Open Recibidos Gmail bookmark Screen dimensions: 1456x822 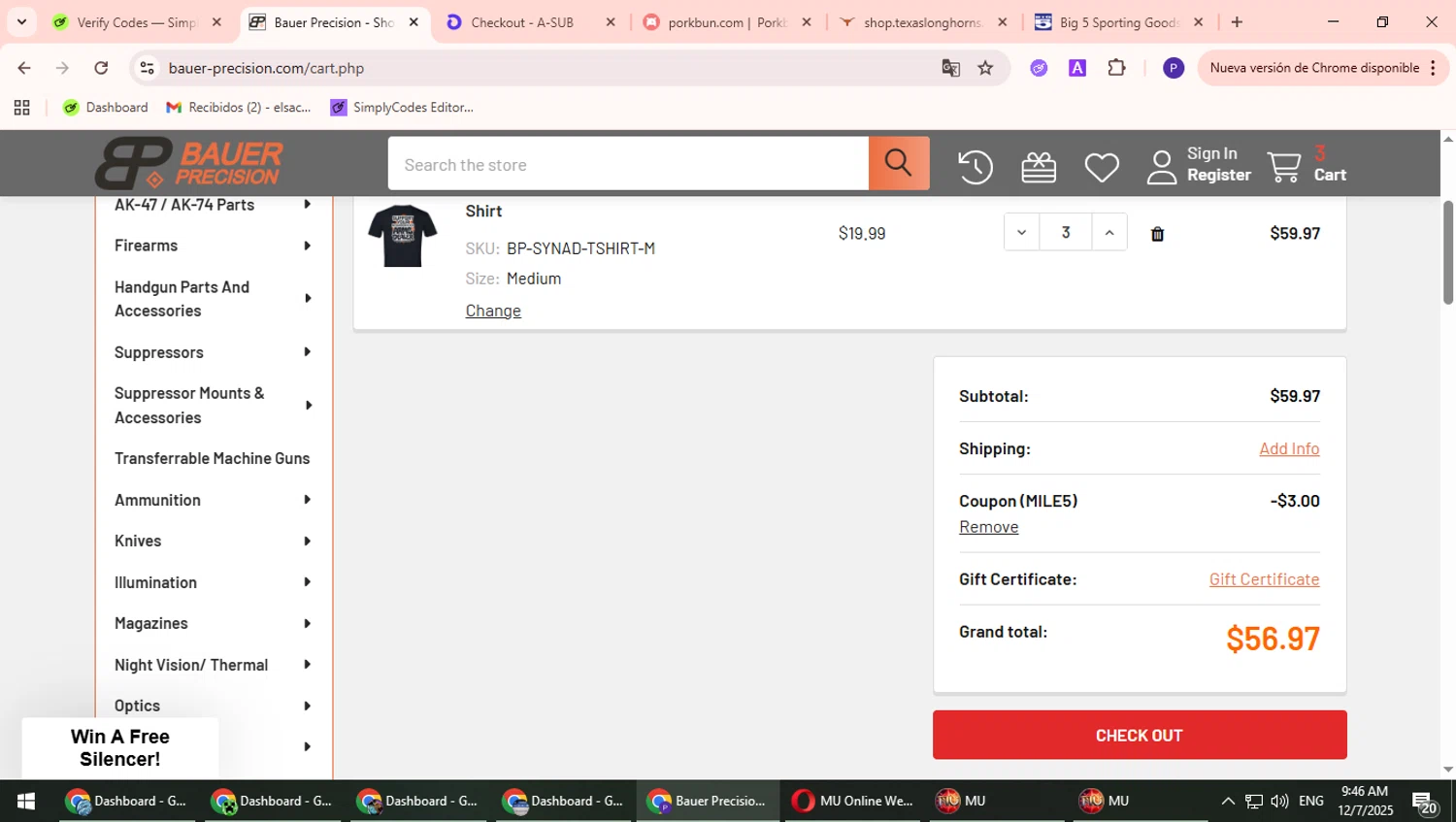239,108
